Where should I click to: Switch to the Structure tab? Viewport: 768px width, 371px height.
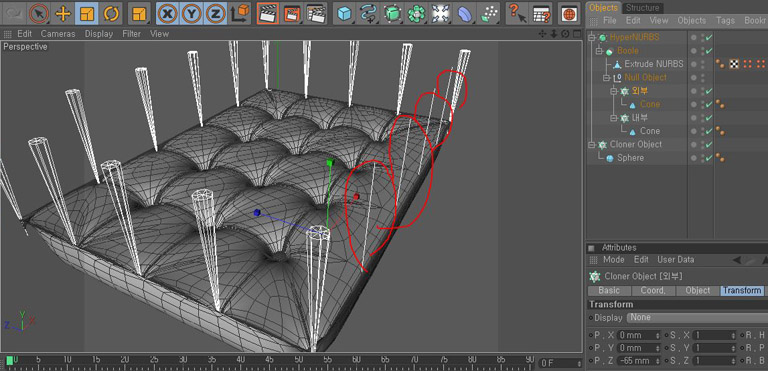point(642,8)
